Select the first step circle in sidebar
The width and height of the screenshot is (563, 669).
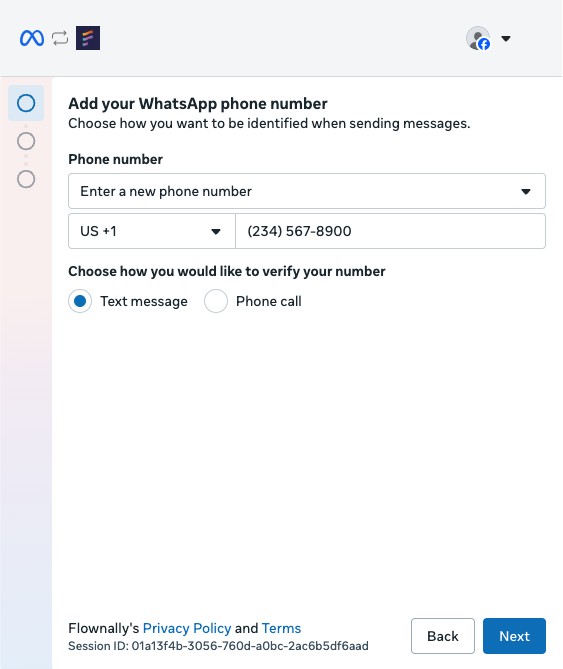26,103
